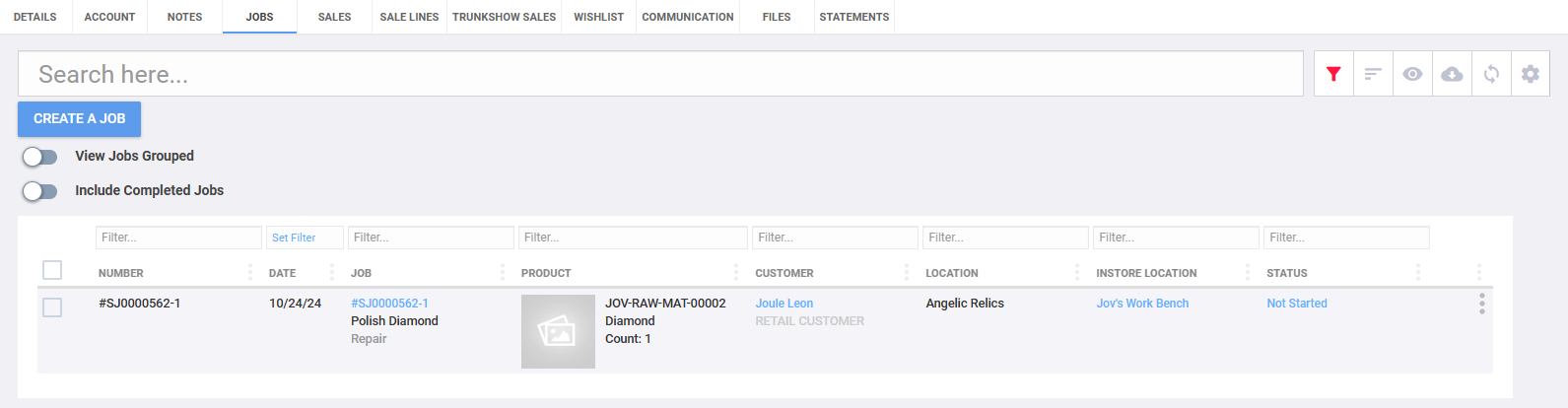Click the JOV-RAW-MAT-00002 product code

[665, 304]
